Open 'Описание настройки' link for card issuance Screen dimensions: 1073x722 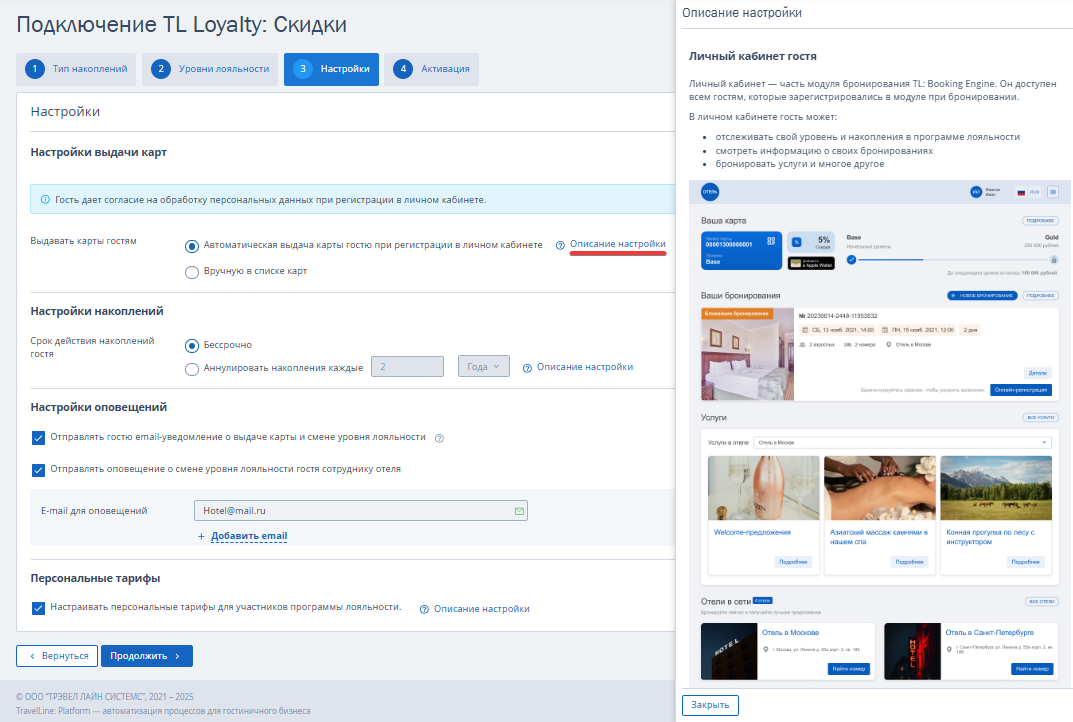click(618, 244)
